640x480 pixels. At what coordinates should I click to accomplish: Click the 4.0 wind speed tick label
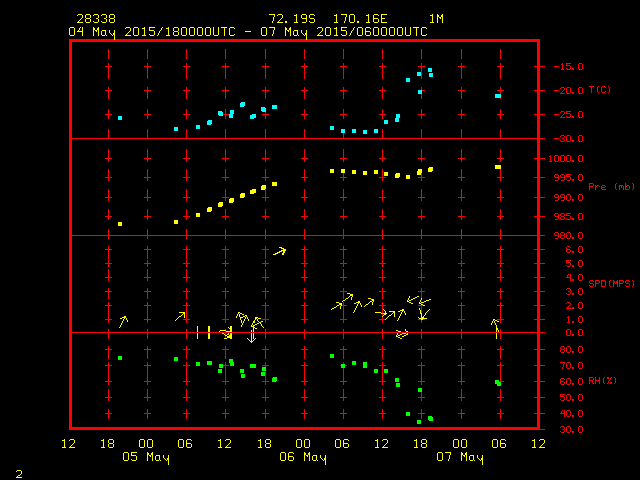(x=574, y=278)
